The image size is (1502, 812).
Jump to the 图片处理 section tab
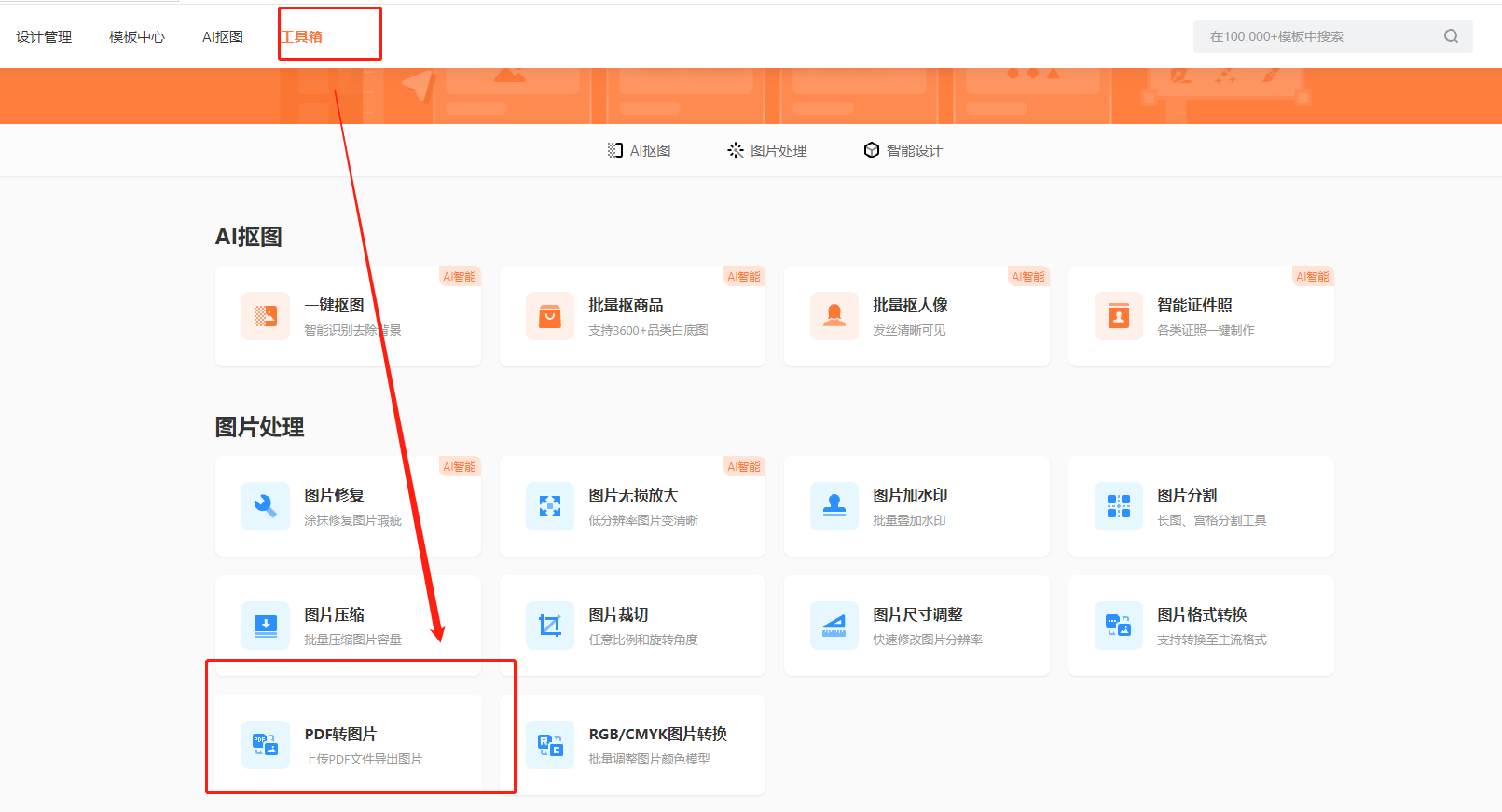coord(767,150)
